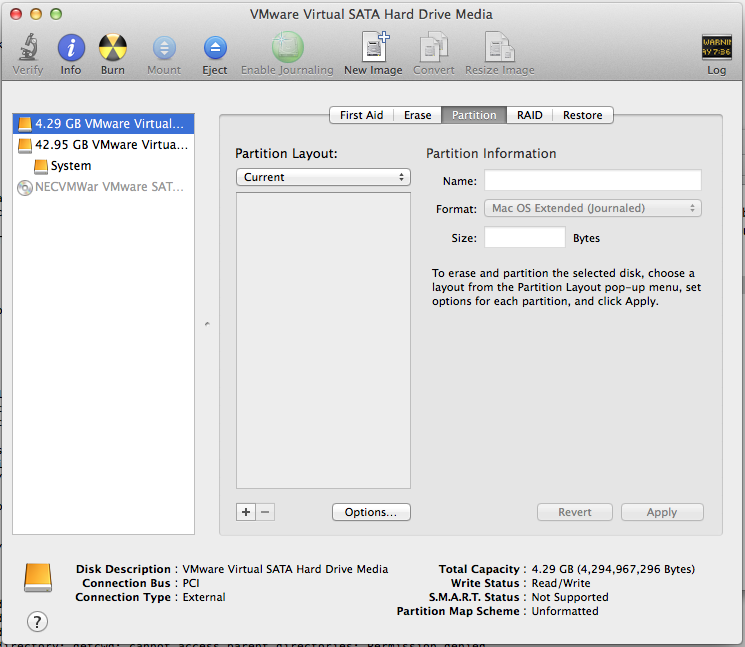745x647 pixels.
Task: Click the empty partition layout map
Action: coord(323,340)
